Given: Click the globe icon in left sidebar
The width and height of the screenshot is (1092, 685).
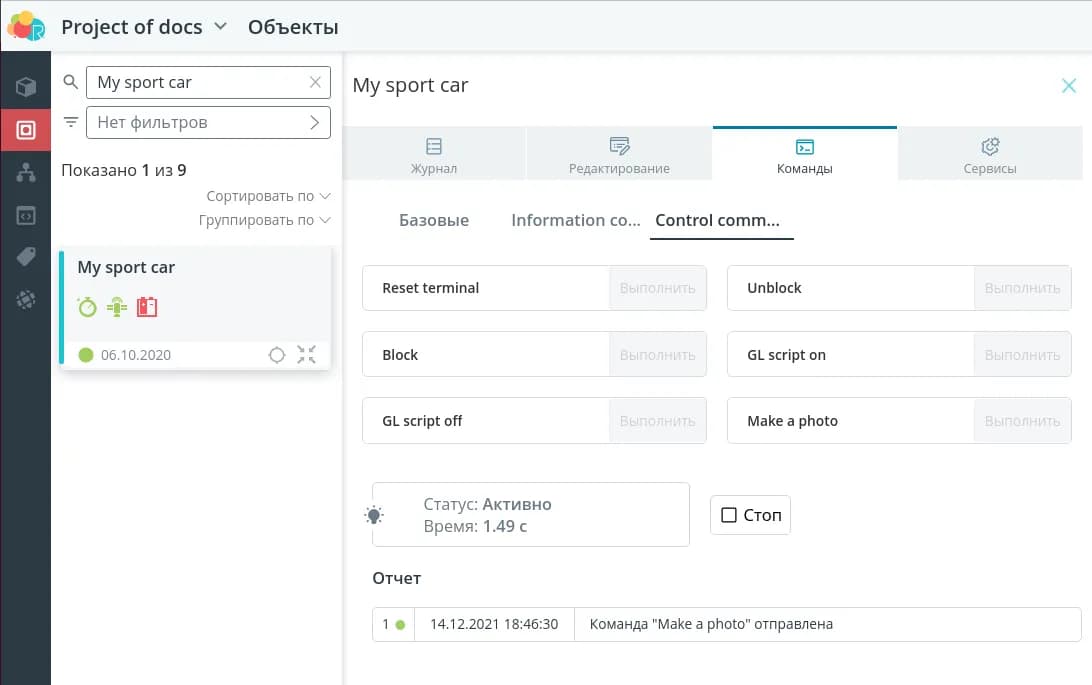Looking at the screenshot, I should (26, 299).
